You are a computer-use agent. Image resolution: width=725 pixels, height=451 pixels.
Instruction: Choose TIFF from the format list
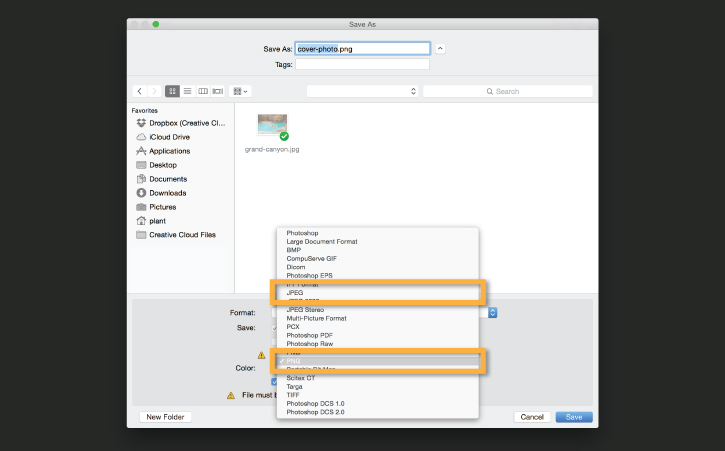[293, 395]
